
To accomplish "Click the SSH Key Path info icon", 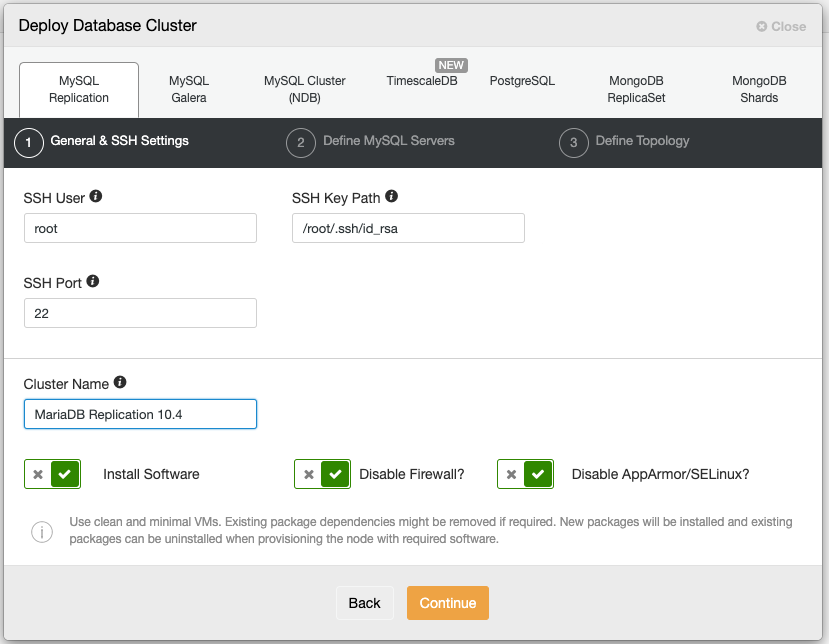I will [x=391, y=196].
